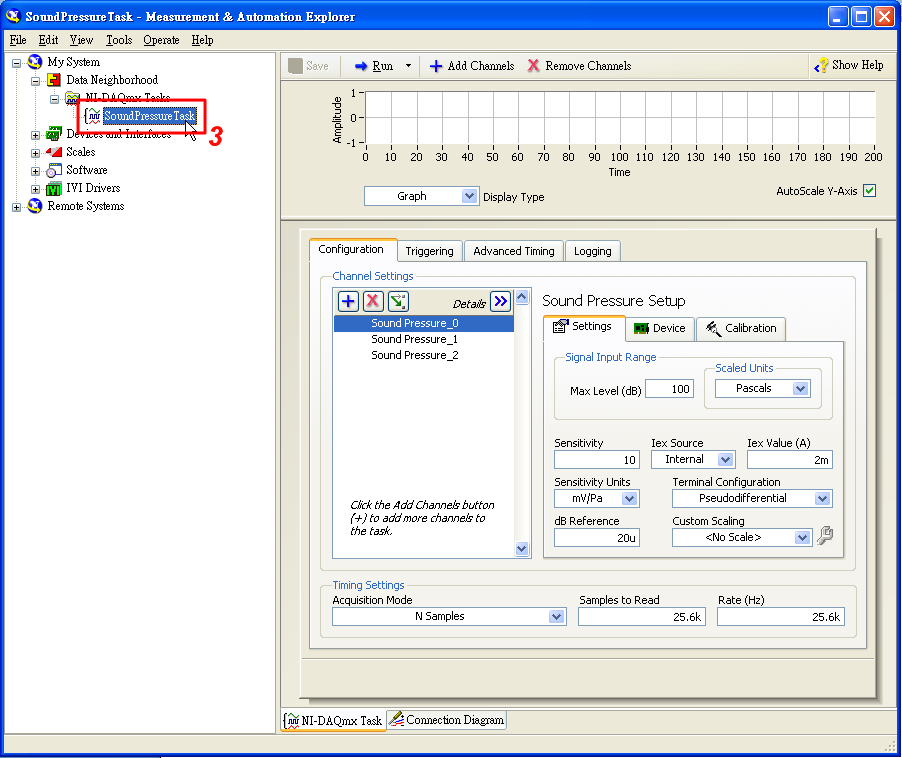Click the Data Neighborhood icon
Image resolution: width=902 pixels, height=758 pixels.
pos(54,80)
